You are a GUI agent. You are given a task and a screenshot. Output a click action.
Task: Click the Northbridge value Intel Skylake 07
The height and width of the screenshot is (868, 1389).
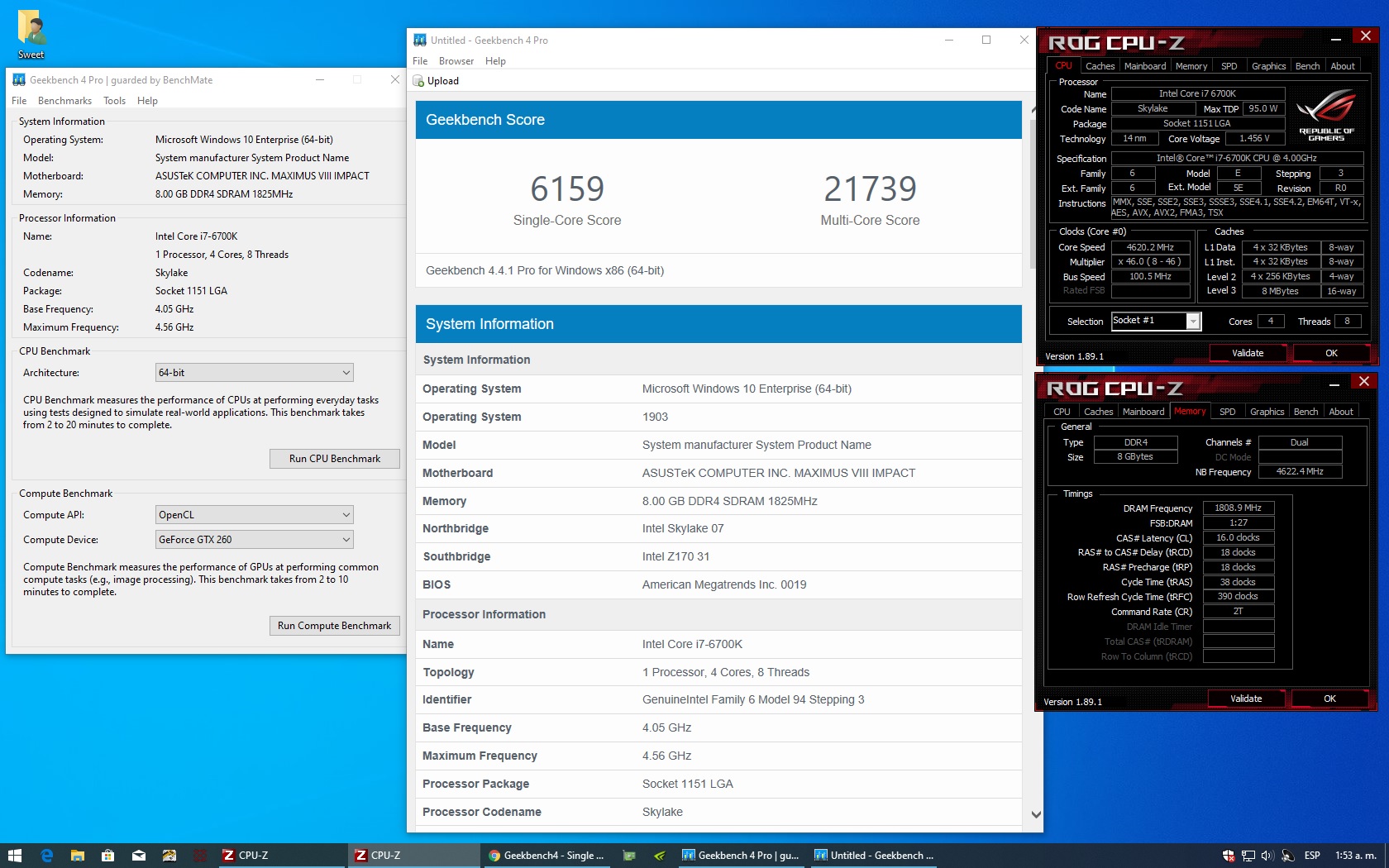pos(683,528)
